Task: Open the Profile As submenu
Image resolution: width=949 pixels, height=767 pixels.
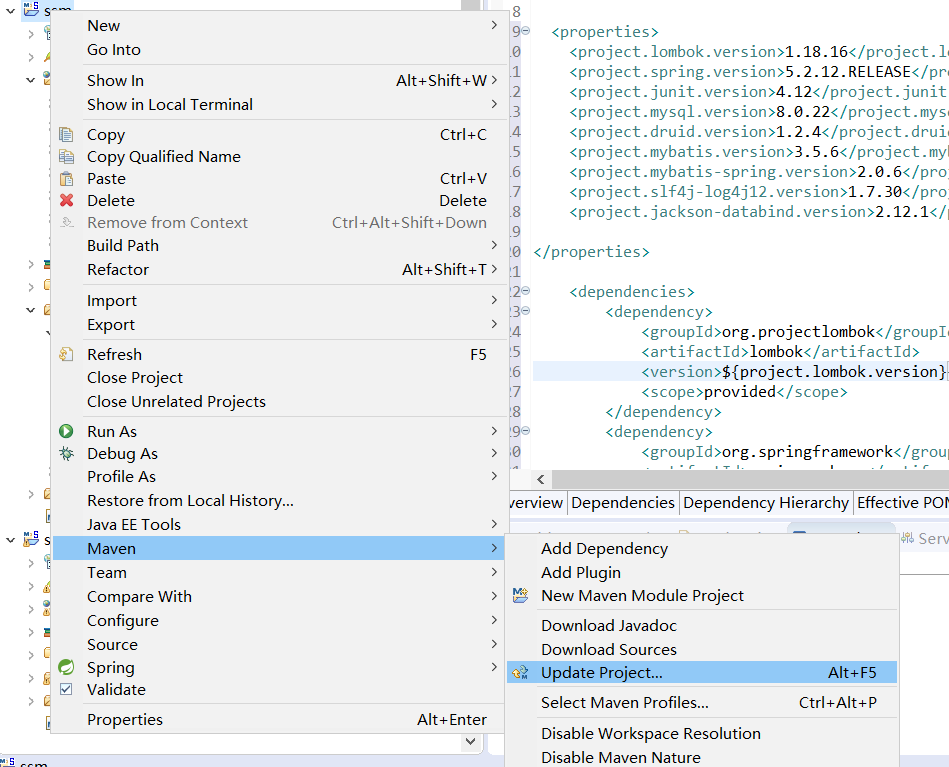Action: pyautogui.click(x=278, y=476)
